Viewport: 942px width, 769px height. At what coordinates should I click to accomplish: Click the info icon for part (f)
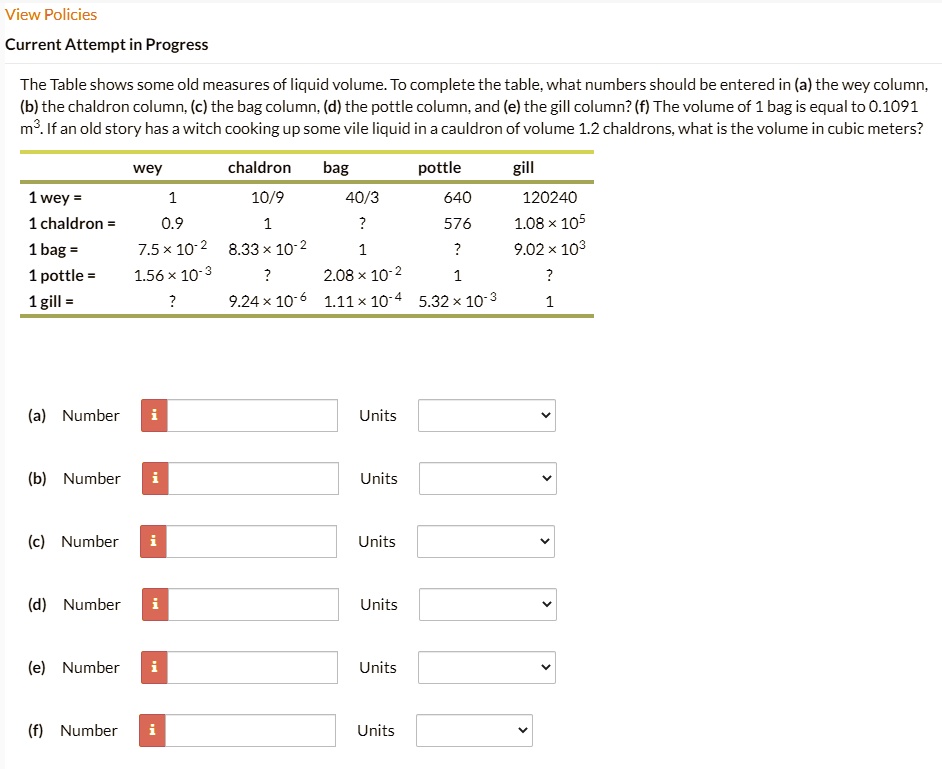[154, 730]
